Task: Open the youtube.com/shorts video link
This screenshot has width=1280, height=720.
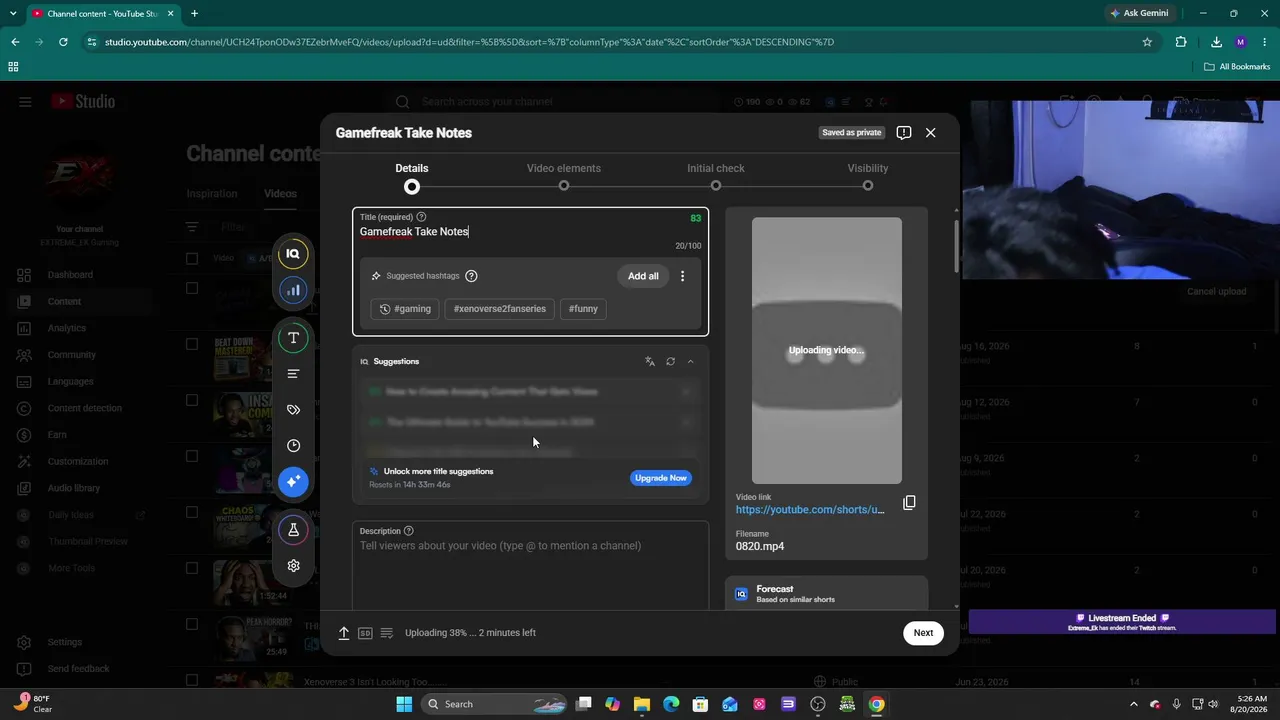Action: click(810, 510)
